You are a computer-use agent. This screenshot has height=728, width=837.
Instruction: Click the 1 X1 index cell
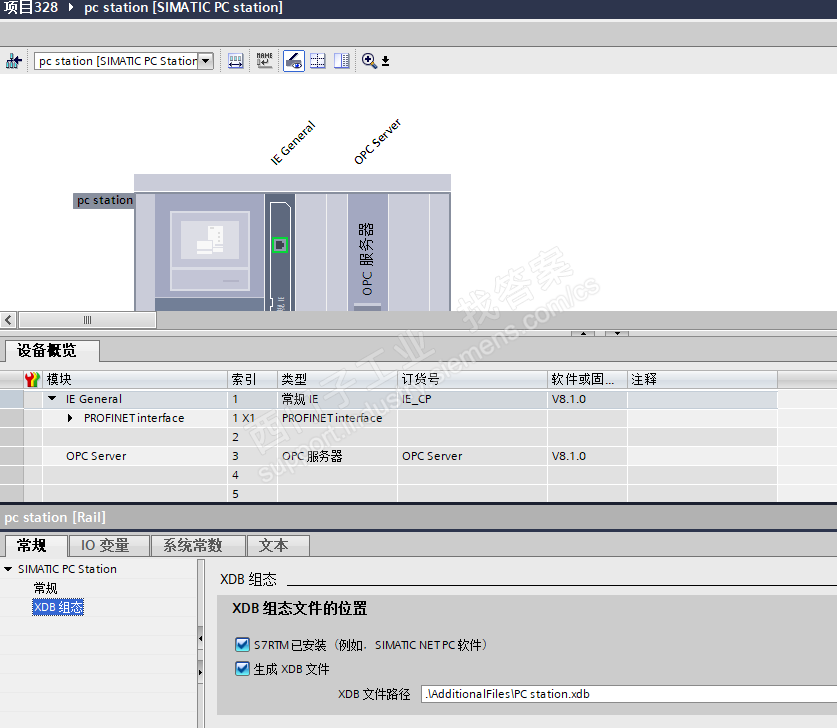(252, 418)
